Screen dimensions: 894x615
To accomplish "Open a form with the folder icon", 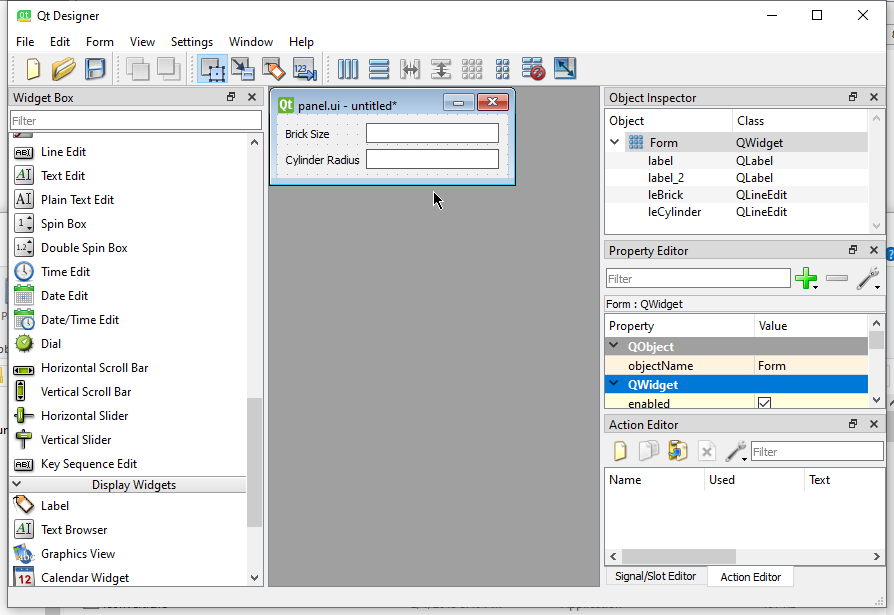I will pyautogui.click(x=63, y=69).
